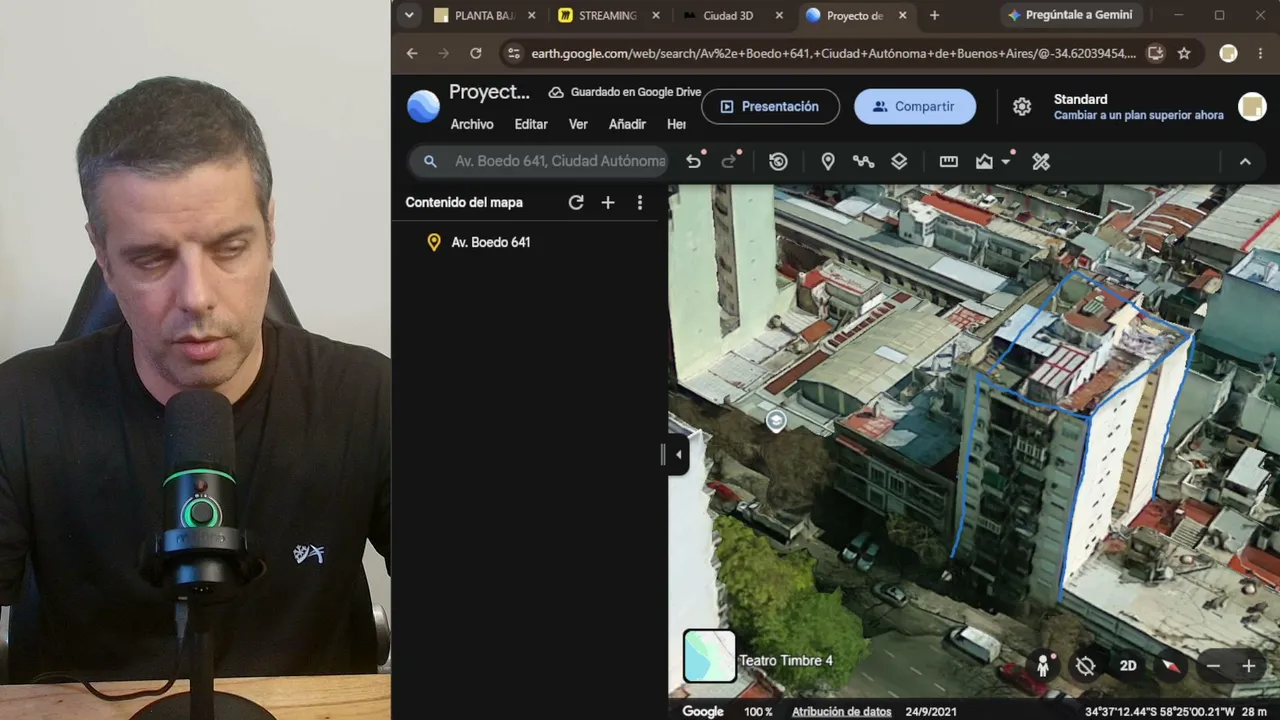Image resolution: width=1280 pixels, height=720 pixels.
Task: Click the map marker icon on the street
Action: coord(776,421)
